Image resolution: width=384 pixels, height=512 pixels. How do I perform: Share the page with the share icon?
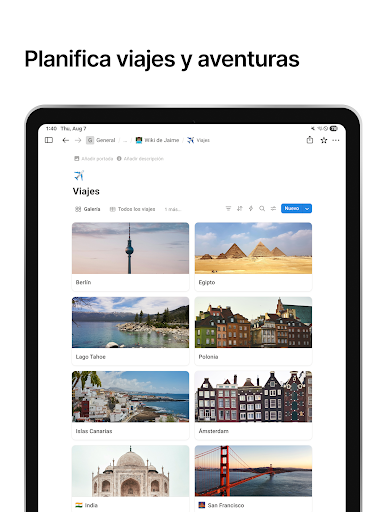pos(310,140)
